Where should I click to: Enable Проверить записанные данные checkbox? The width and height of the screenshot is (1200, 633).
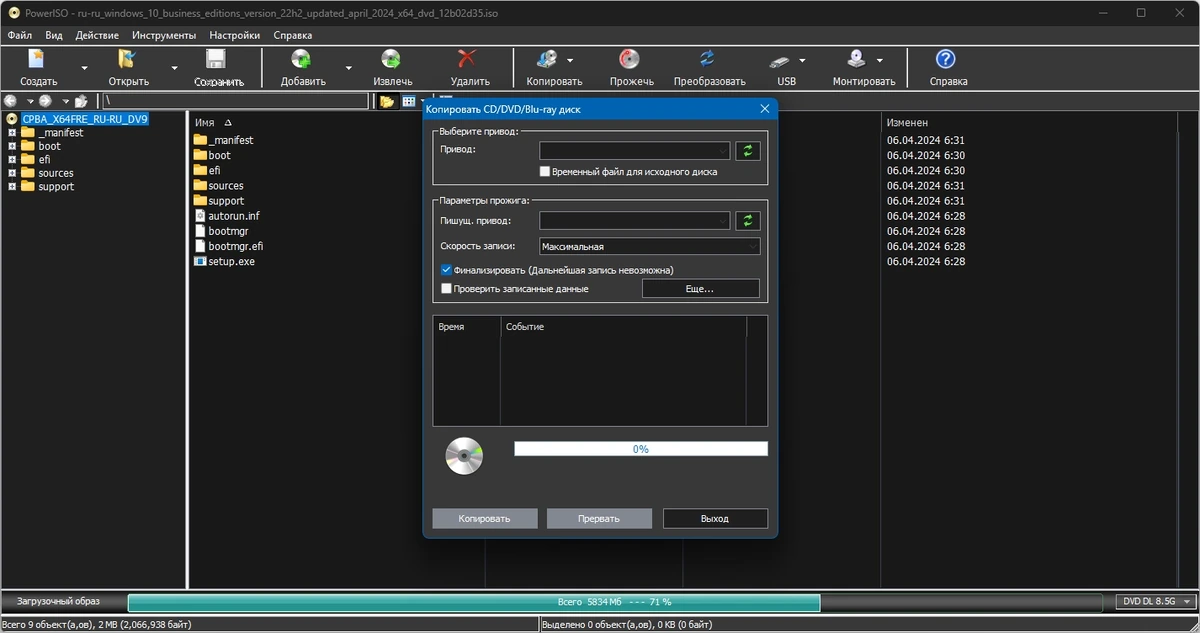[x=446, y=289]
